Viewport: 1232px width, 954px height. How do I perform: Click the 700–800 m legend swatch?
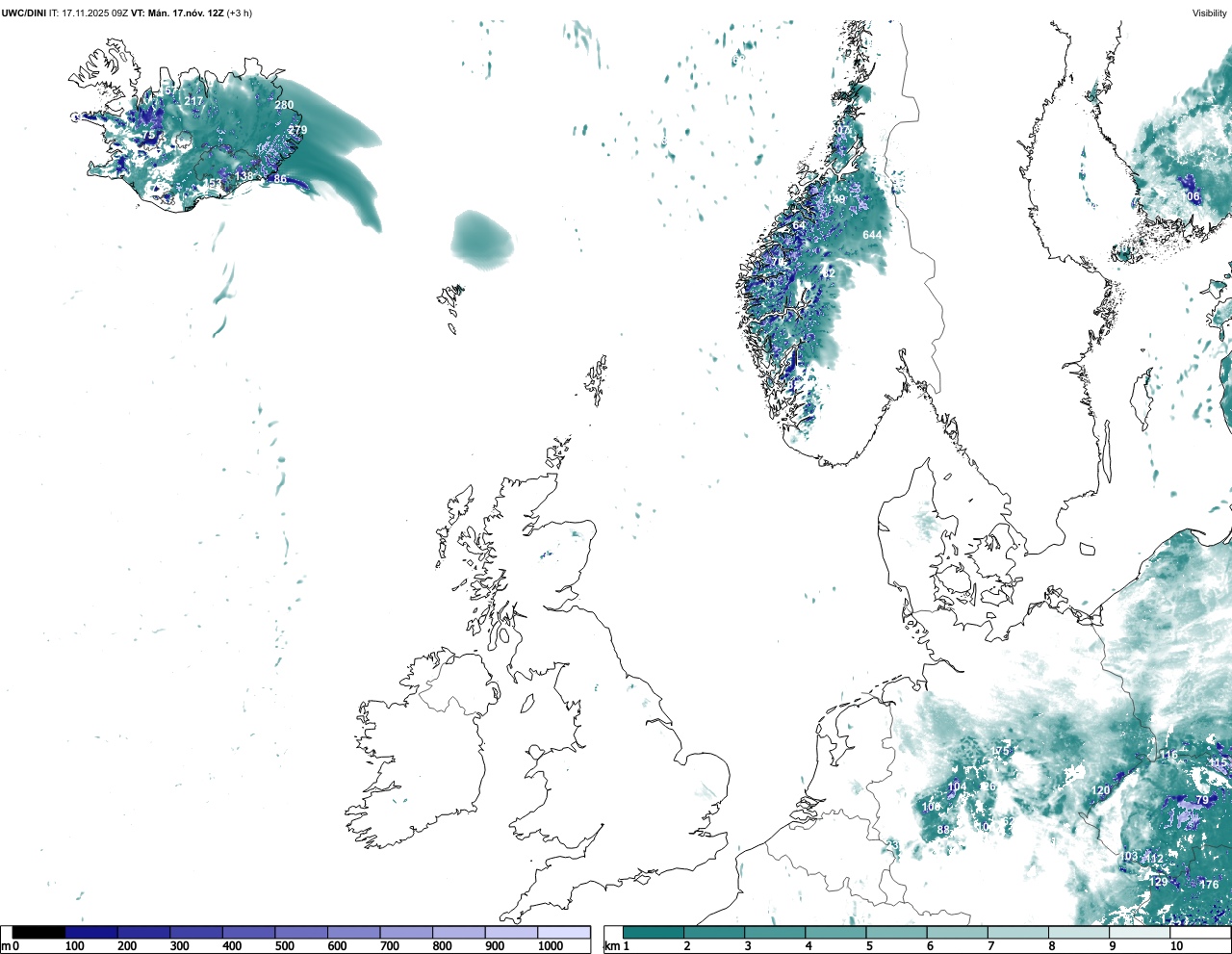(406, 933)
